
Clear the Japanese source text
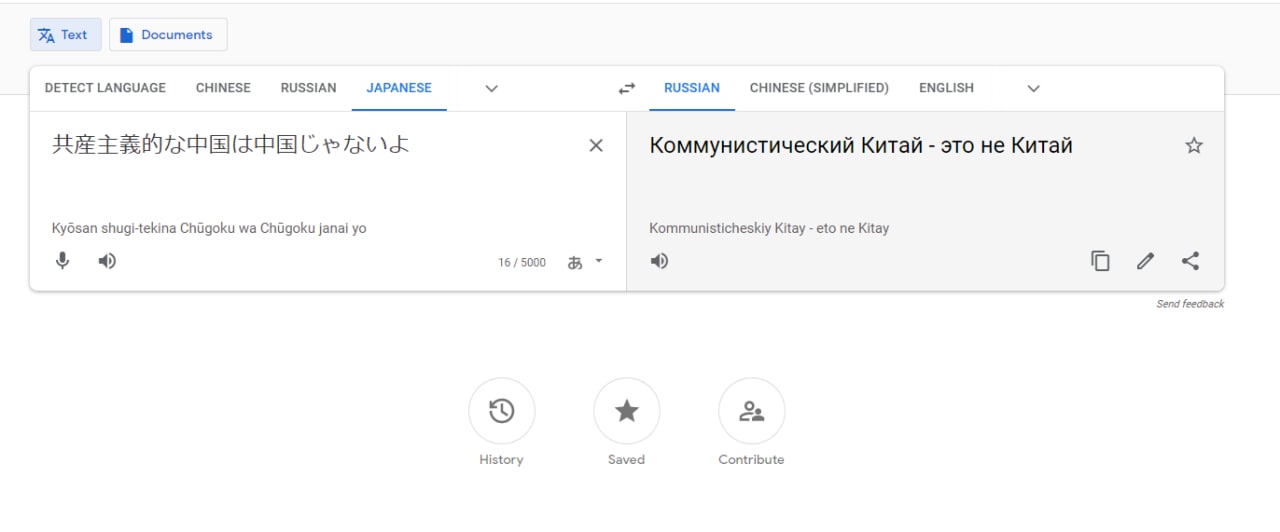click(596, 146)
